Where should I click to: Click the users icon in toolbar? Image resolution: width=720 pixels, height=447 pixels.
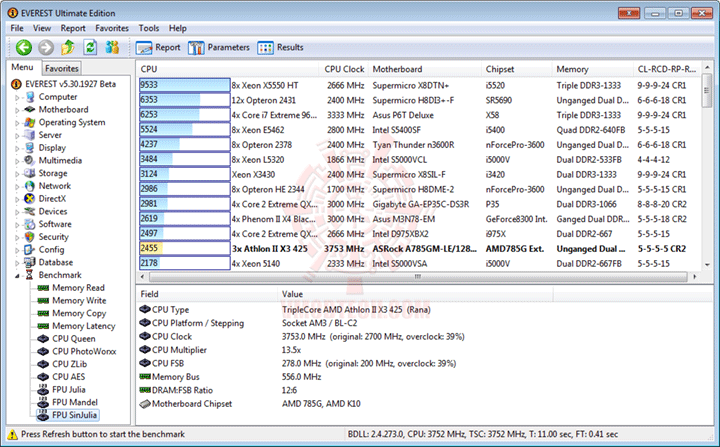pos(112,47)
